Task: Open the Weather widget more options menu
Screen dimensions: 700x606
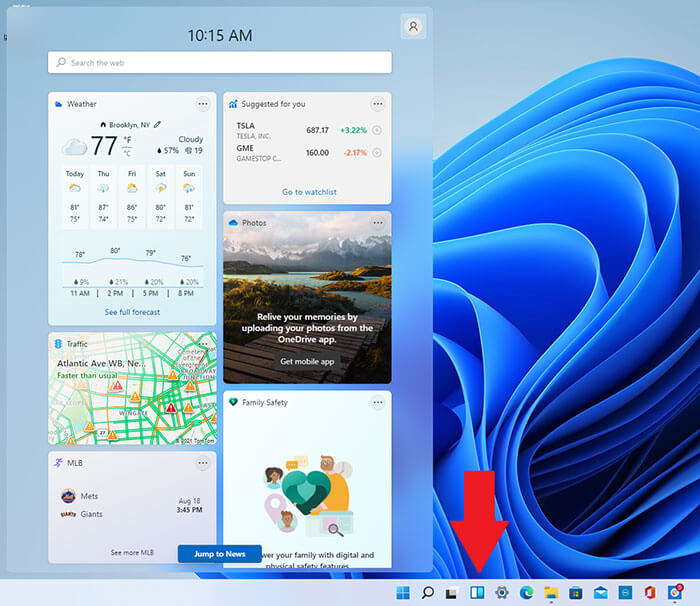Action: click(203, 104)
